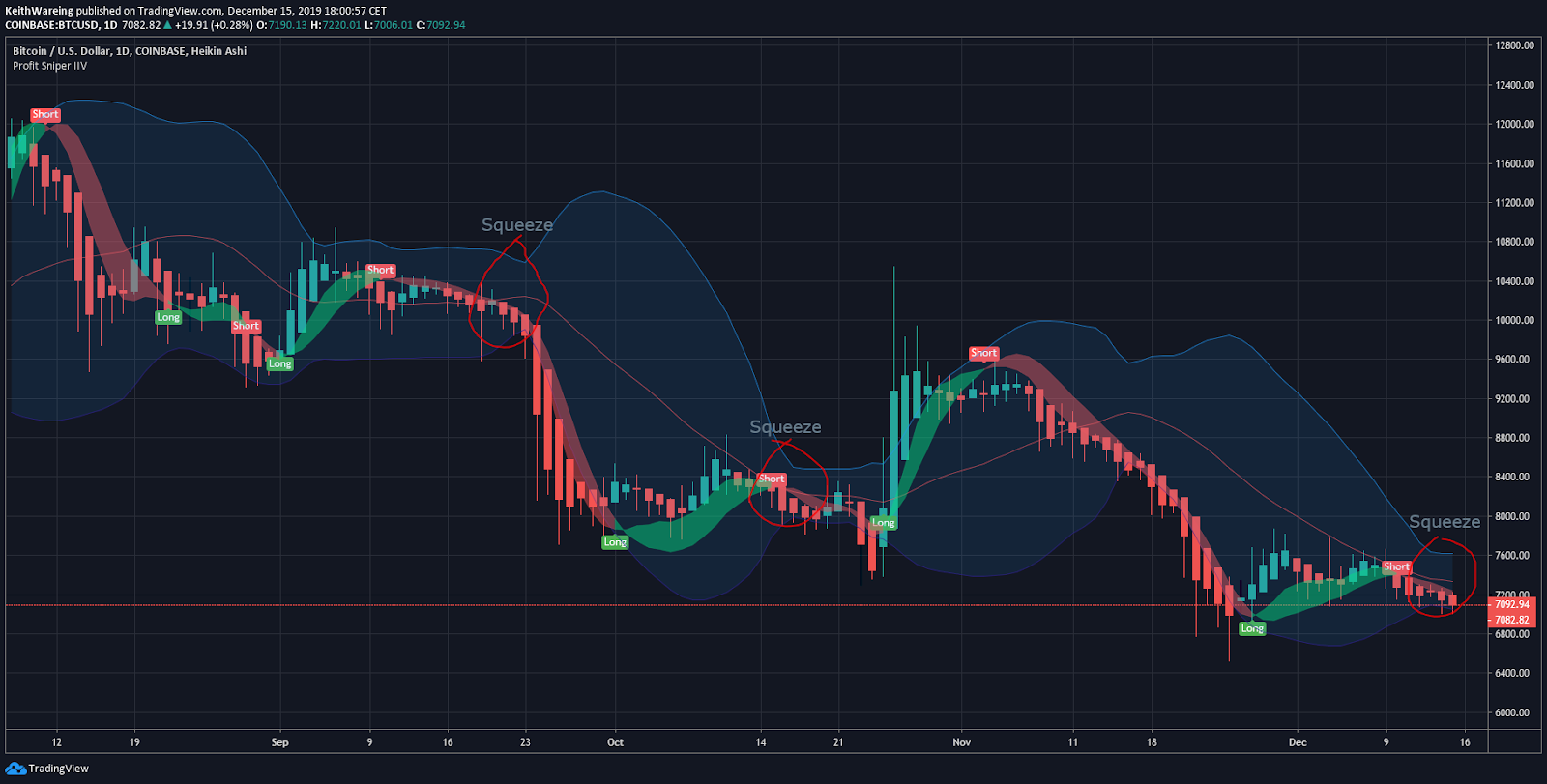This screenshot has height=784, width=1547.
Task: Click the 12 date label on time axis
Action: coord(56,742)
